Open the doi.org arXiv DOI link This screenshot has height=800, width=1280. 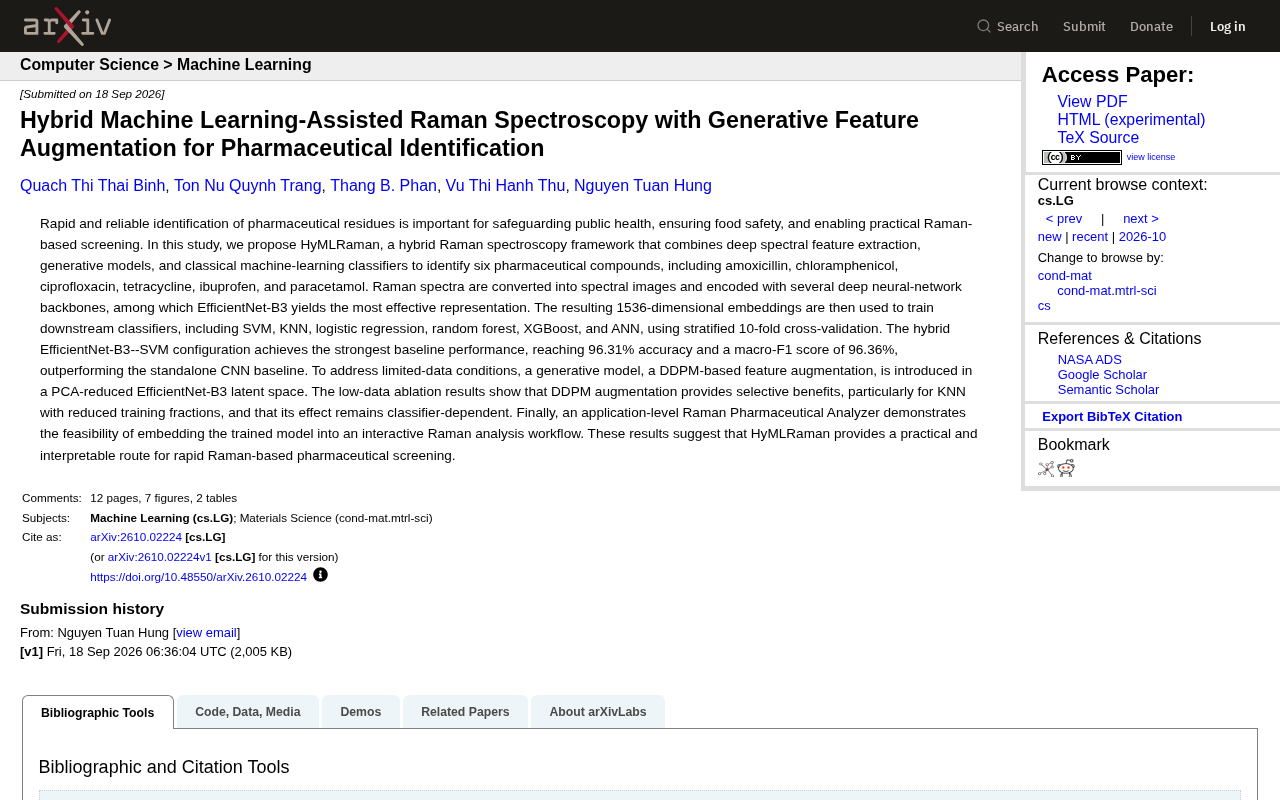pos(198,577)
